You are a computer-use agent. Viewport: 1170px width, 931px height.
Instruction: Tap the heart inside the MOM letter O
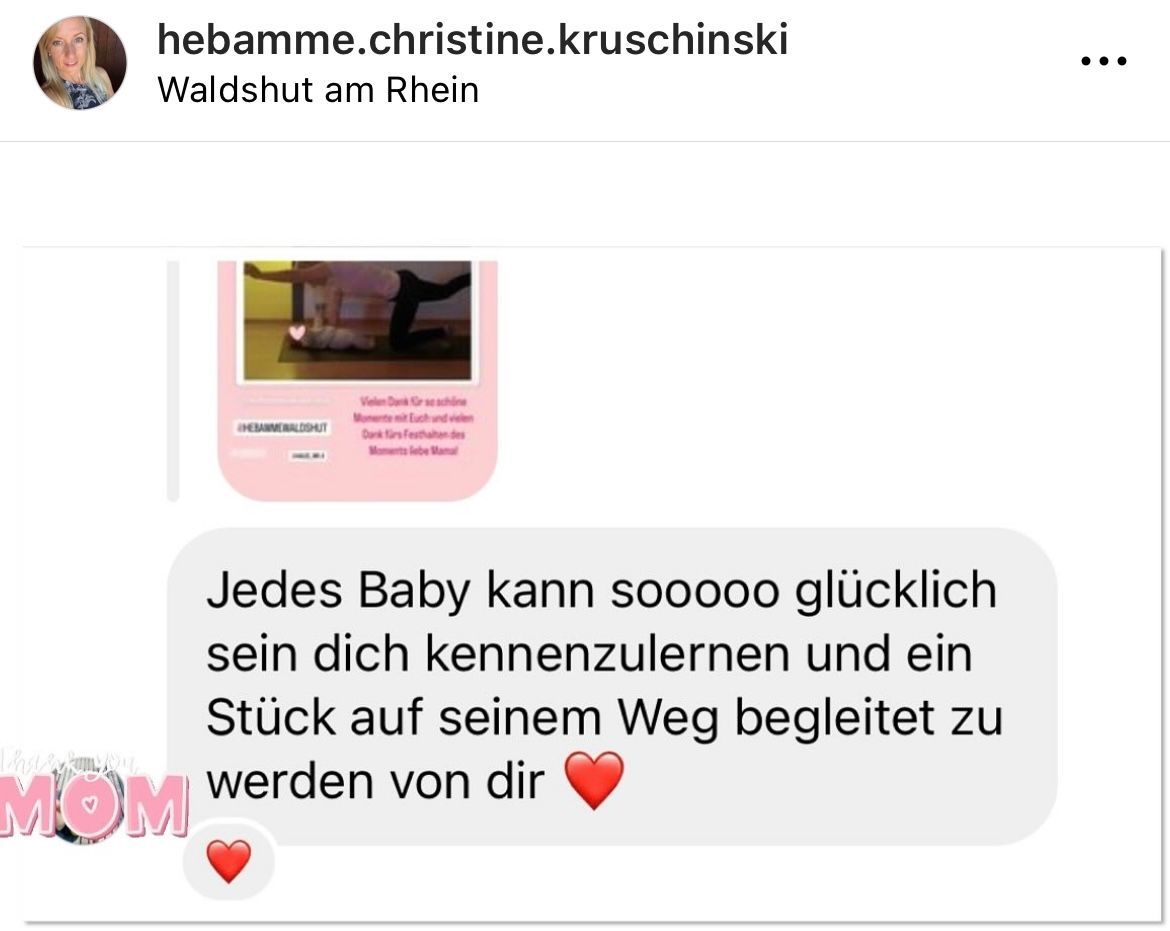coord(90,805)
